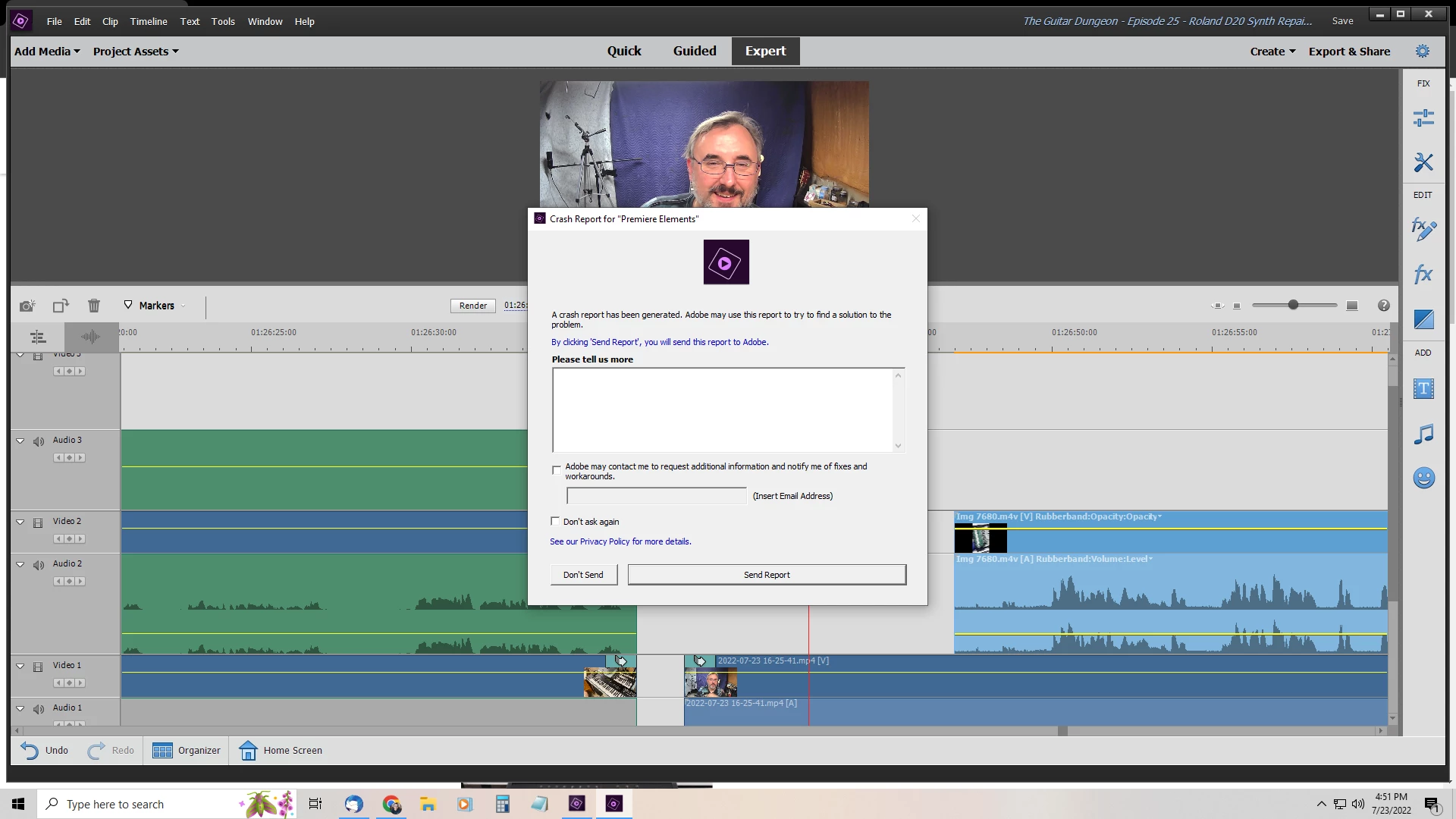1456x819 pixels.
Task: Open the Graphics smiley icon
Action: pyautogui.click(x=1423, y=478)
